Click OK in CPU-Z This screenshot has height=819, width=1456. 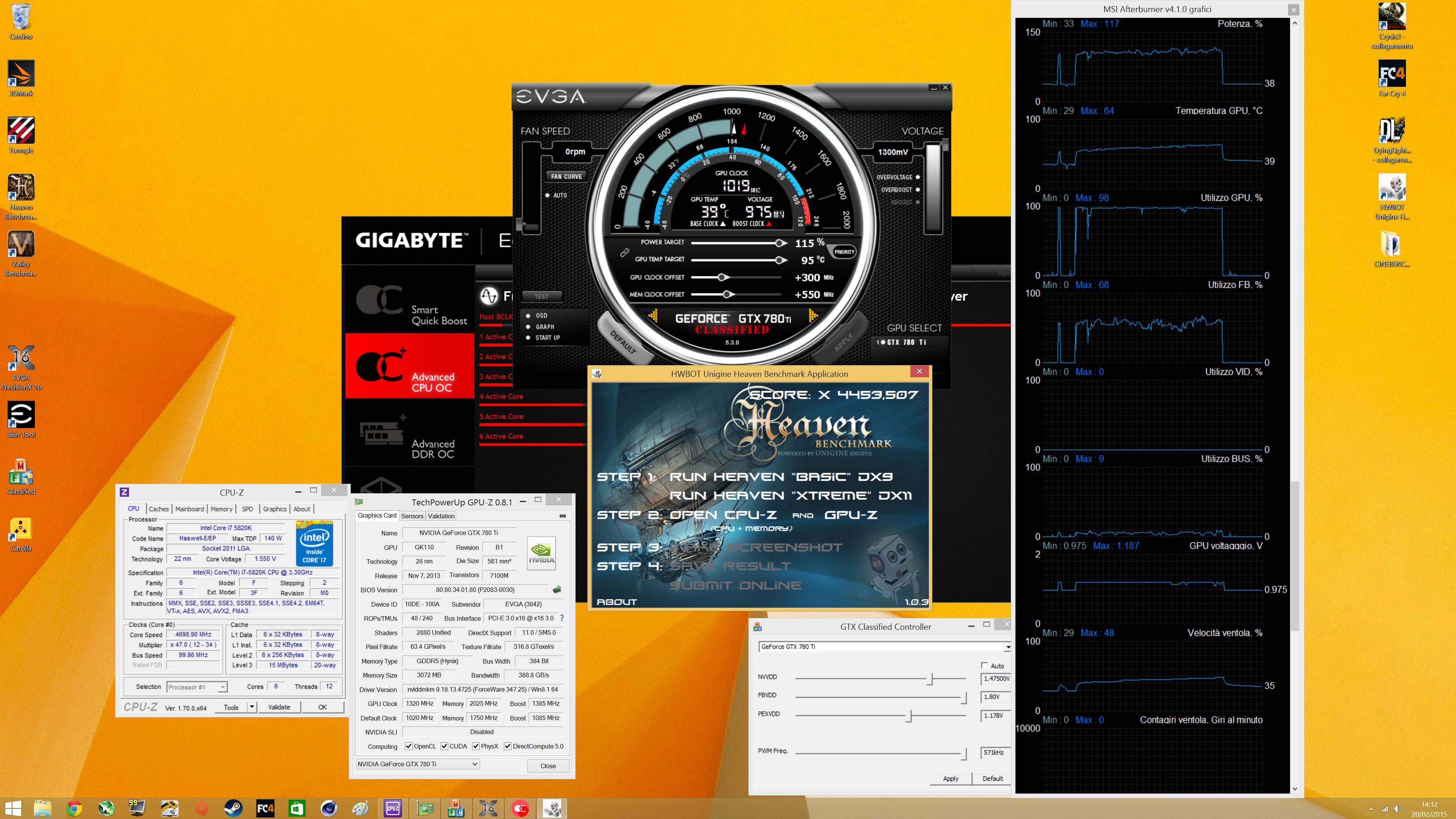point(322,707)
